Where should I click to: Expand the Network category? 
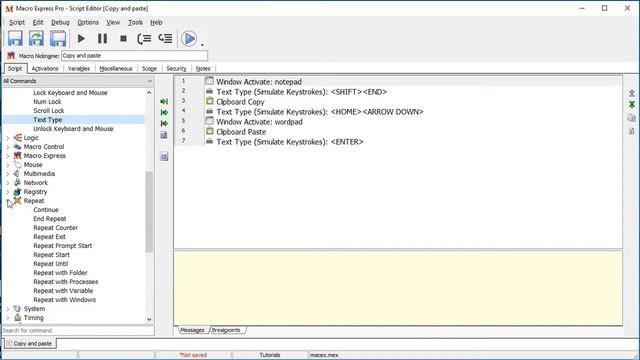tap(8, 183)
